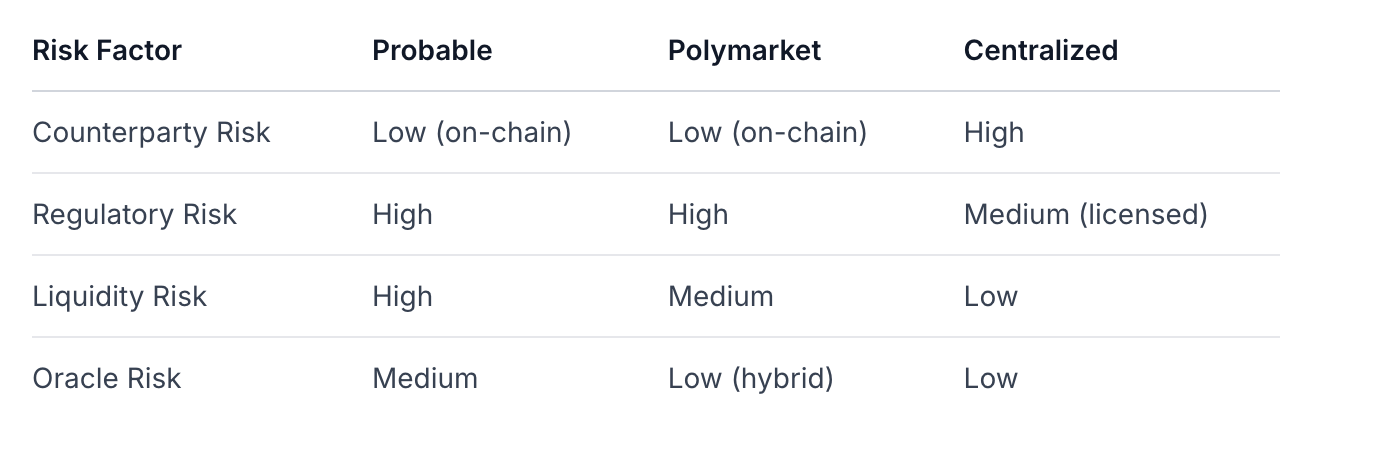Screen dimensions: 1392x452
Task: Click Centralized's Liquidity Risk value
Action: 990,297
